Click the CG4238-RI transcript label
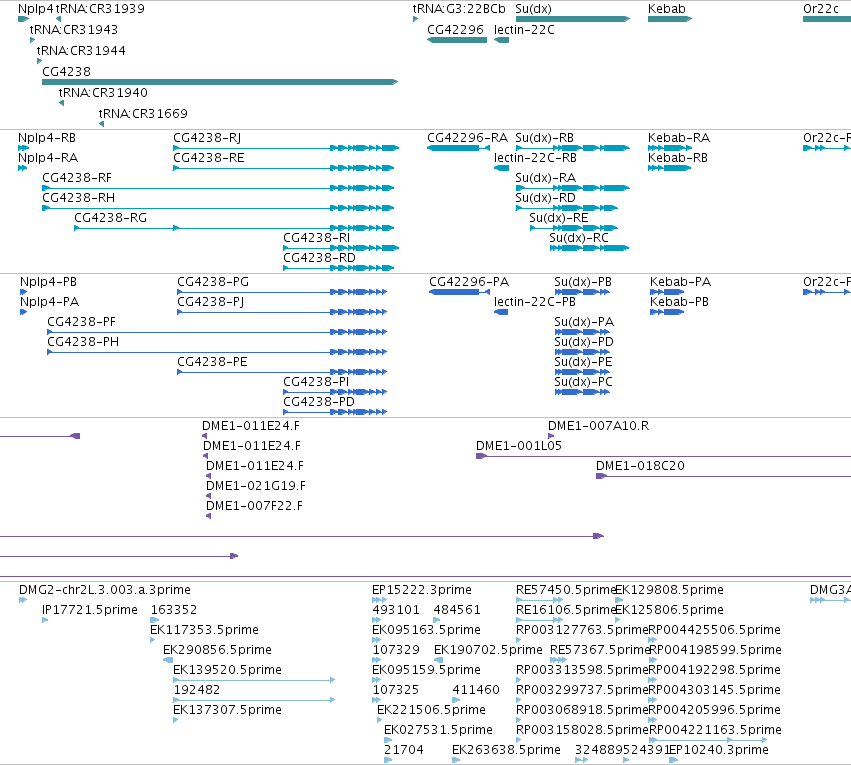This screenshot has height=765, width=851. click(x=316, y=238)
